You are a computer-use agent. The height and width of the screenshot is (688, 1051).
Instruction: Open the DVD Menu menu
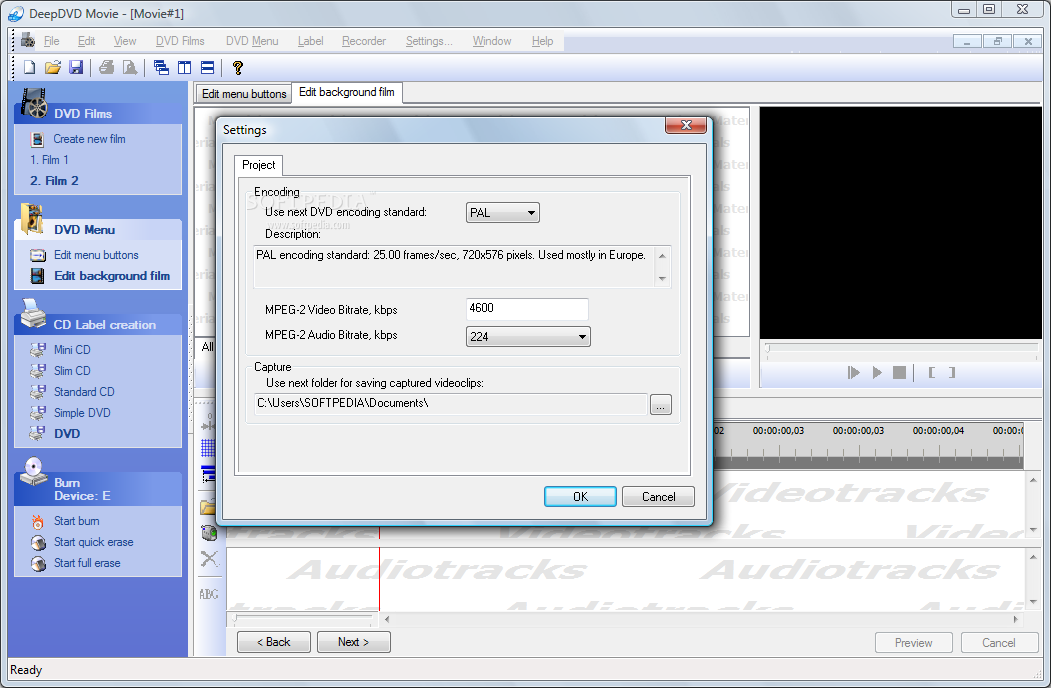click(252, 41)
